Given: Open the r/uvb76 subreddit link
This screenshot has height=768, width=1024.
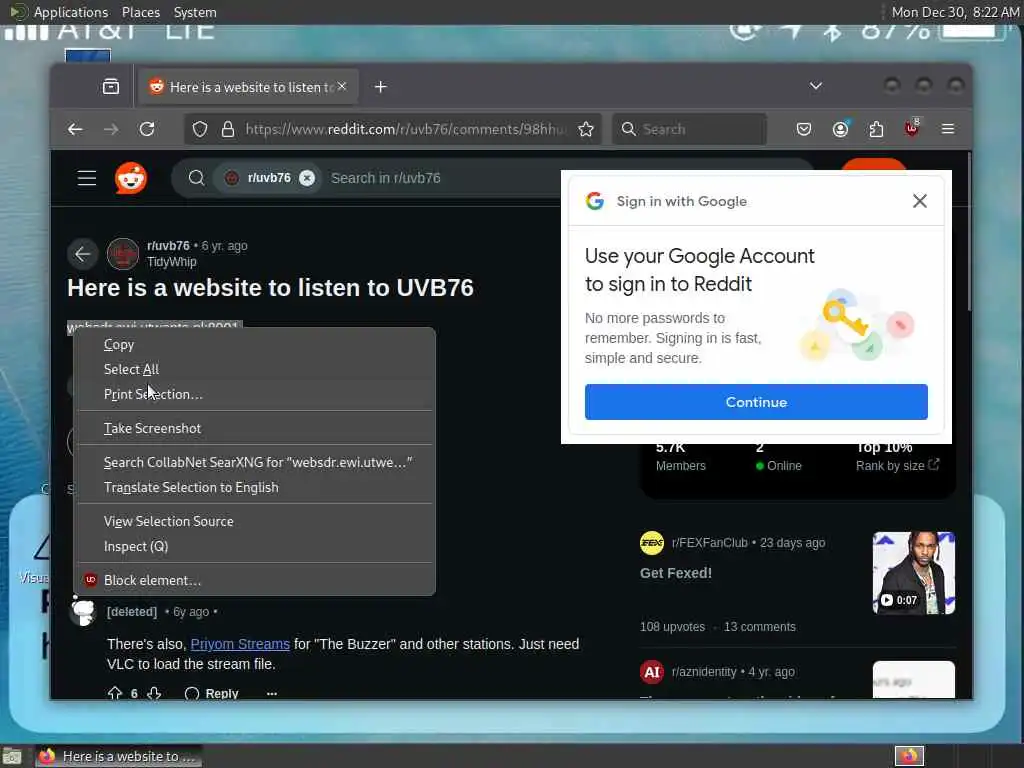Looking at the screenshot, I should coord(168,246).
